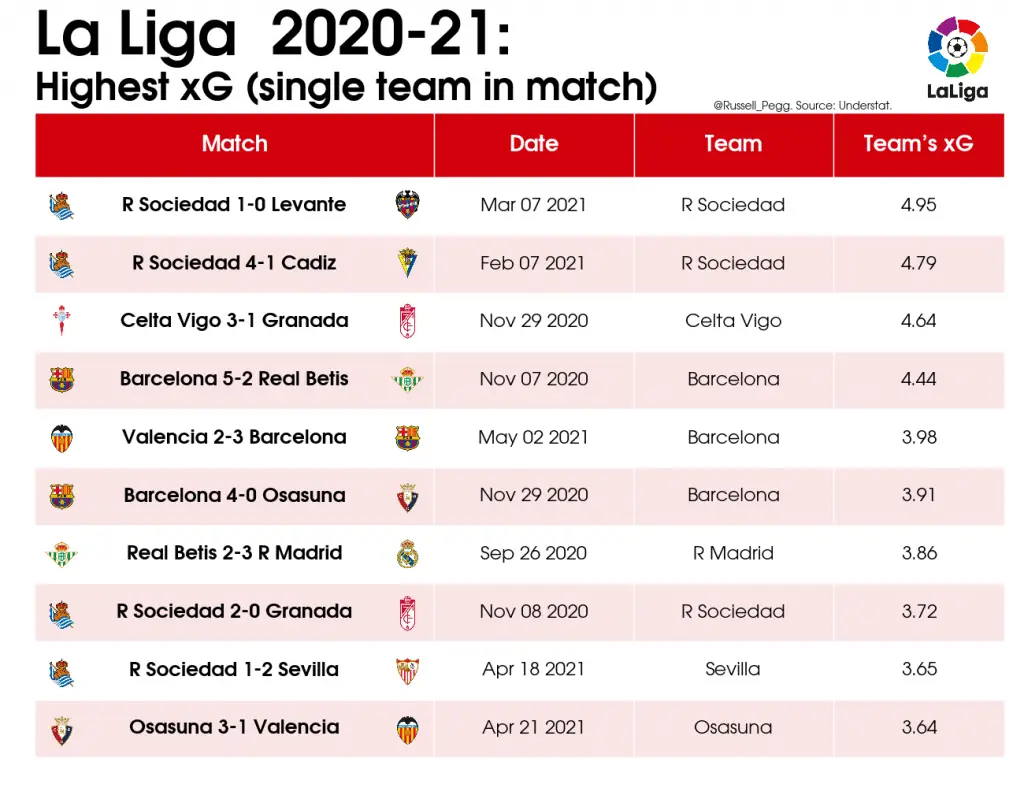Click the Osasuna 3-1 Valencia match text
The width and height of the screenshot is (1024, 788).
pyautogui.click(x=234, y=727)
